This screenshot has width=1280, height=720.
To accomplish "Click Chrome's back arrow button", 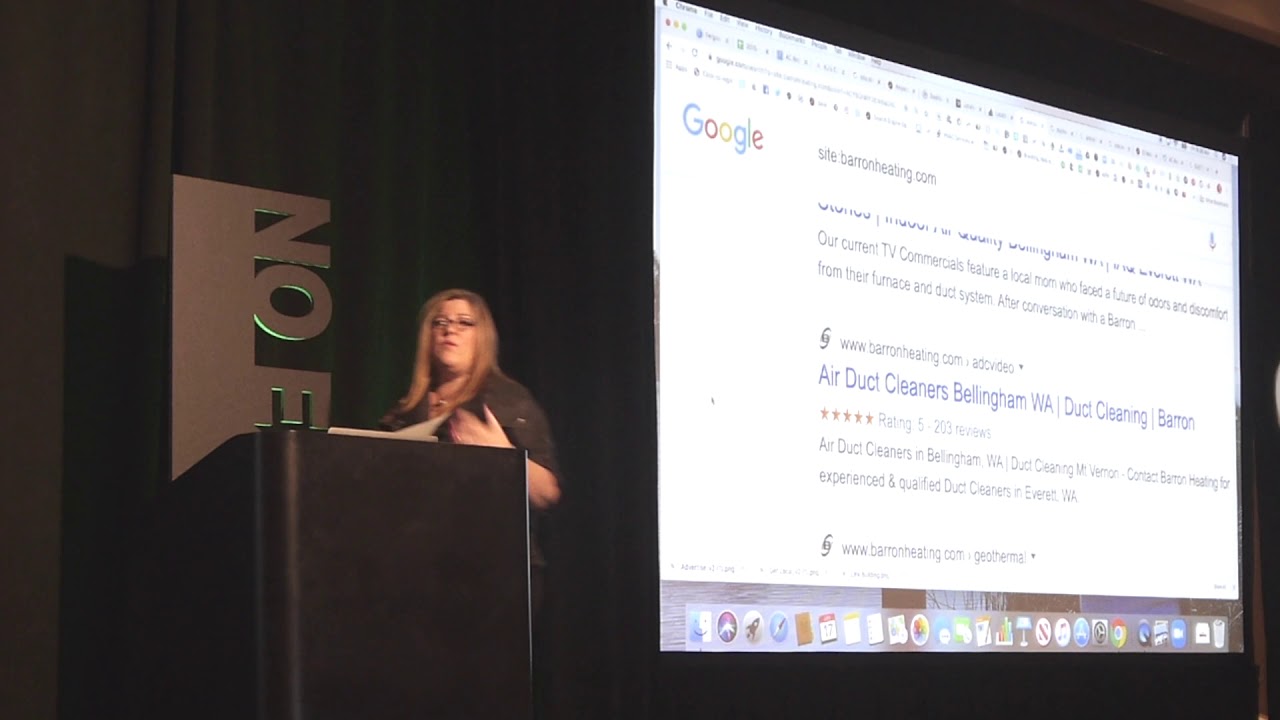I will (x=669, y=46).
